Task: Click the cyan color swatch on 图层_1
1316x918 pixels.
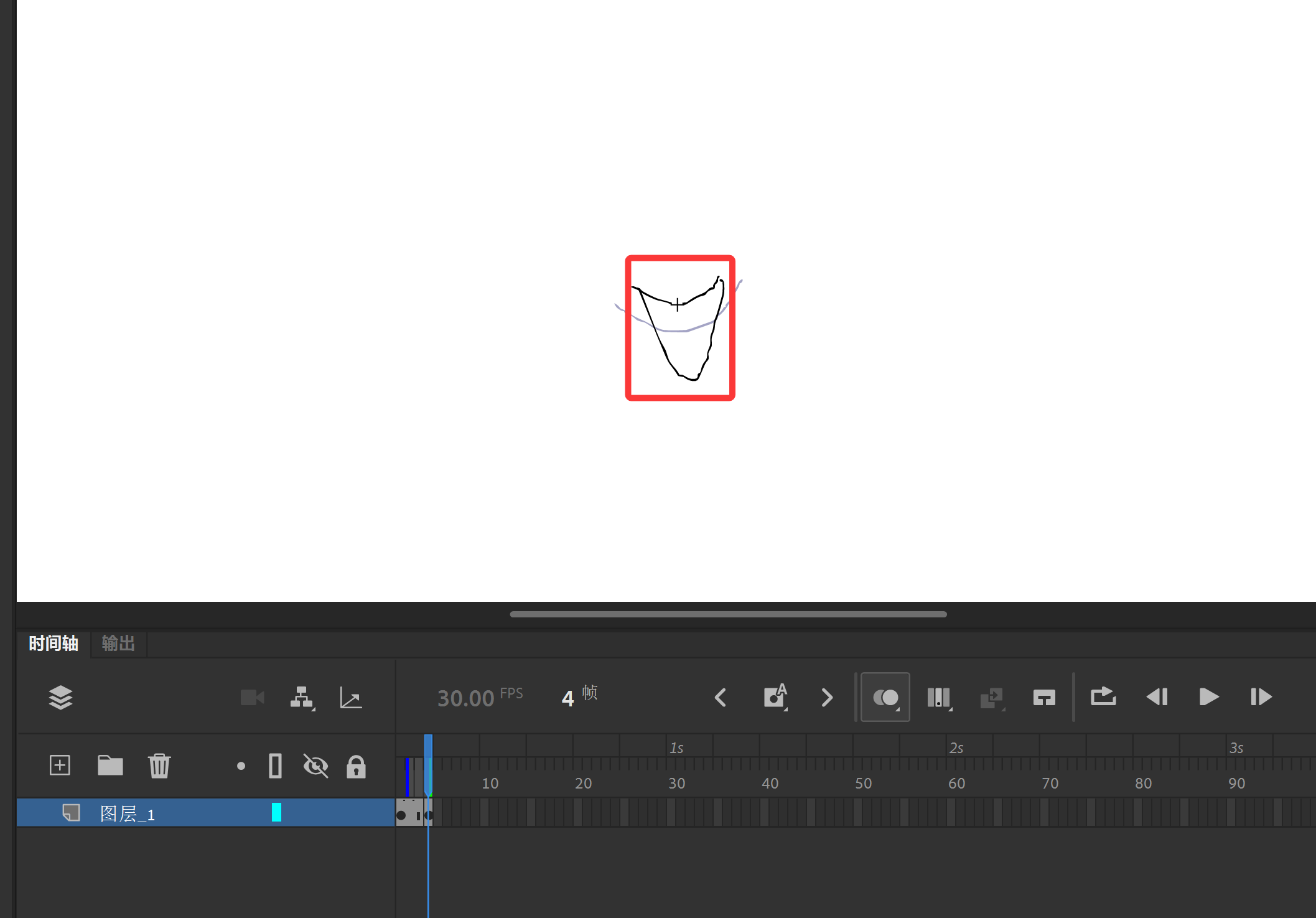Action: point(276,812)
